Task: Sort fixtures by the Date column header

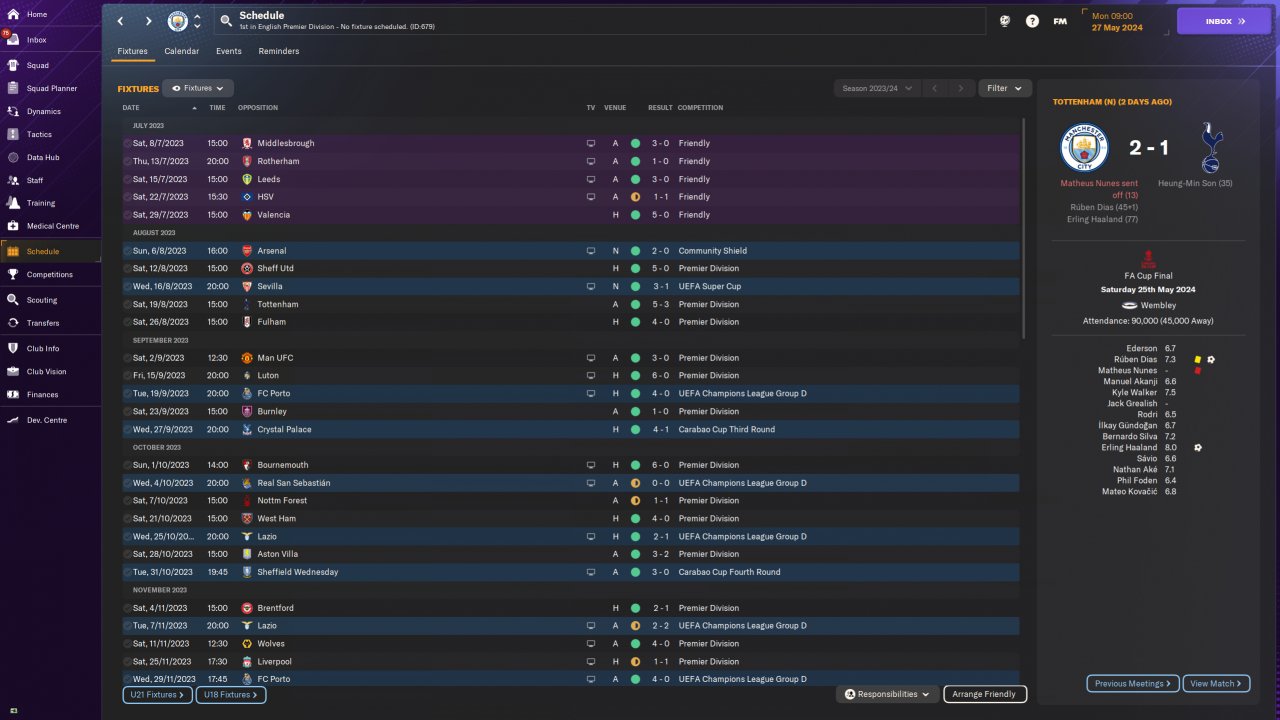Action: point(131,108)
